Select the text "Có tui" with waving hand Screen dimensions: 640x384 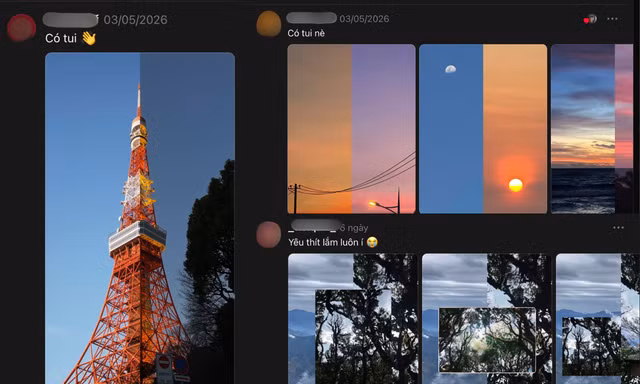click(x=71, y=38)
